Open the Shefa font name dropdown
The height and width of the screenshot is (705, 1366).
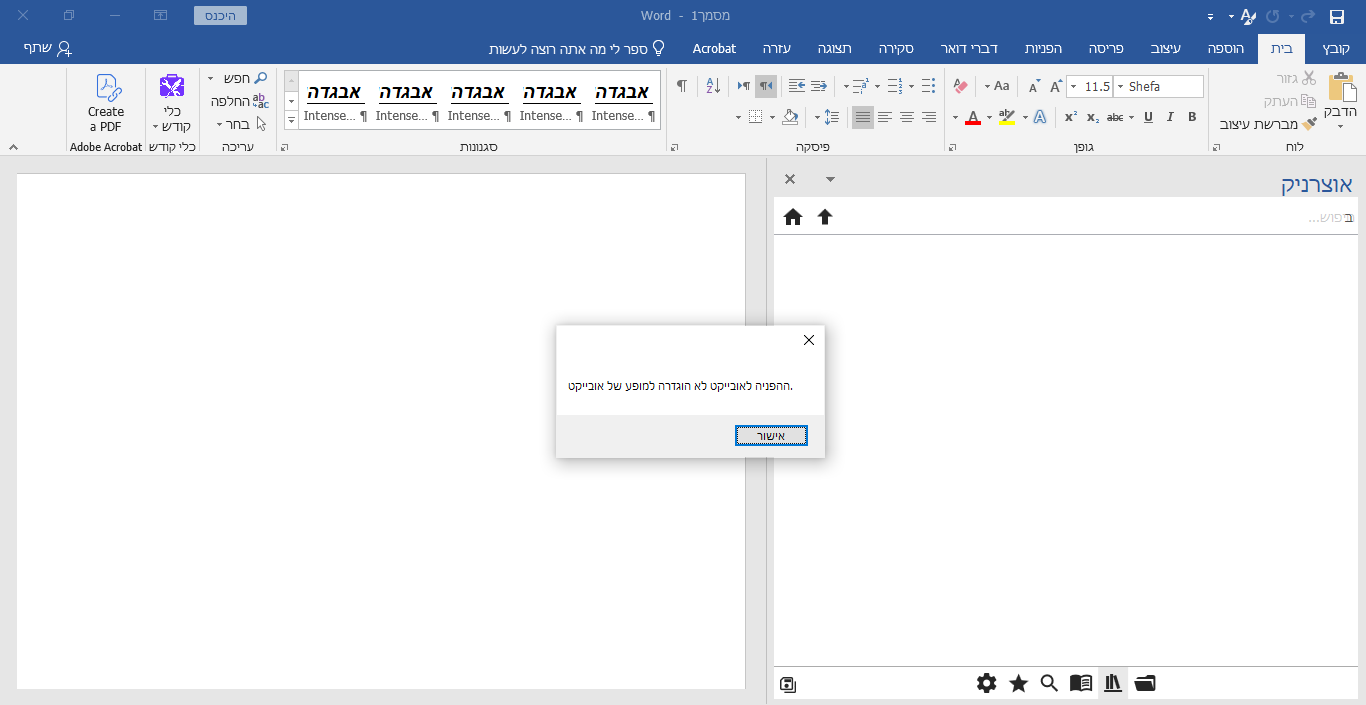pos(1120,87)
